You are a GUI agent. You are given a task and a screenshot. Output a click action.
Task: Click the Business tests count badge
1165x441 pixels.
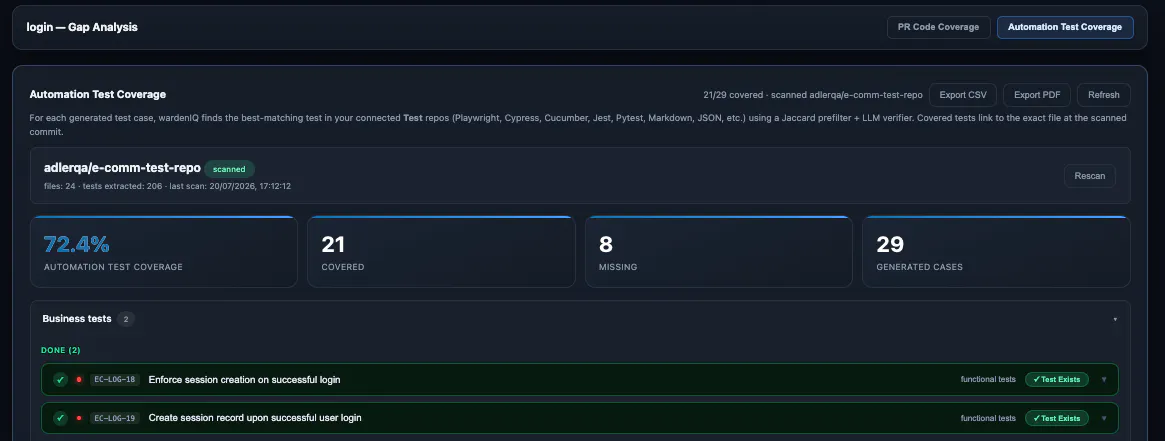pyautogui.click(x=126, y=319)
